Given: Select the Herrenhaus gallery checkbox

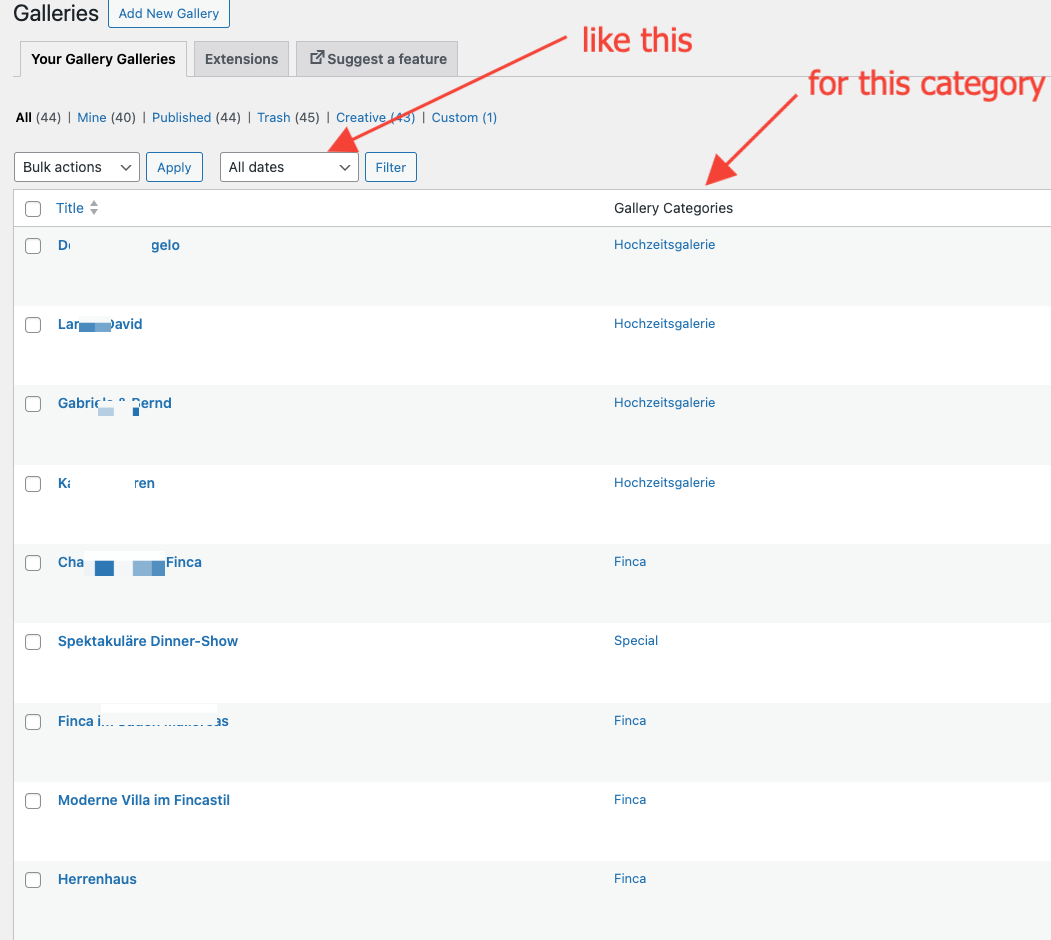Looking at the screenshot, I should coord(33,880).
